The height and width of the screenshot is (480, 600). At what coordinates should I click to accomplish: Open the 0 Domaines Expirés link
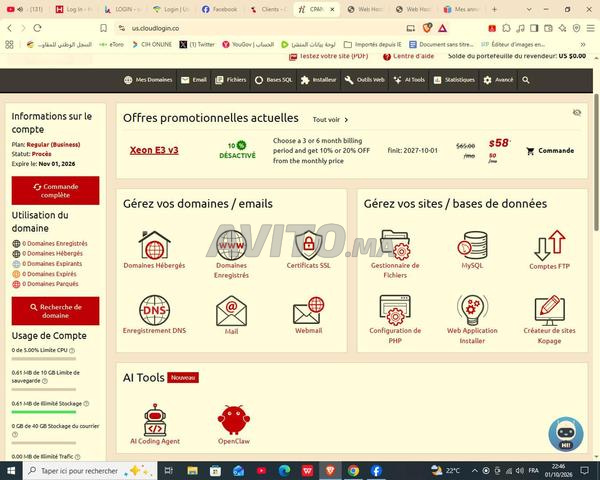[x=49, y=274]
